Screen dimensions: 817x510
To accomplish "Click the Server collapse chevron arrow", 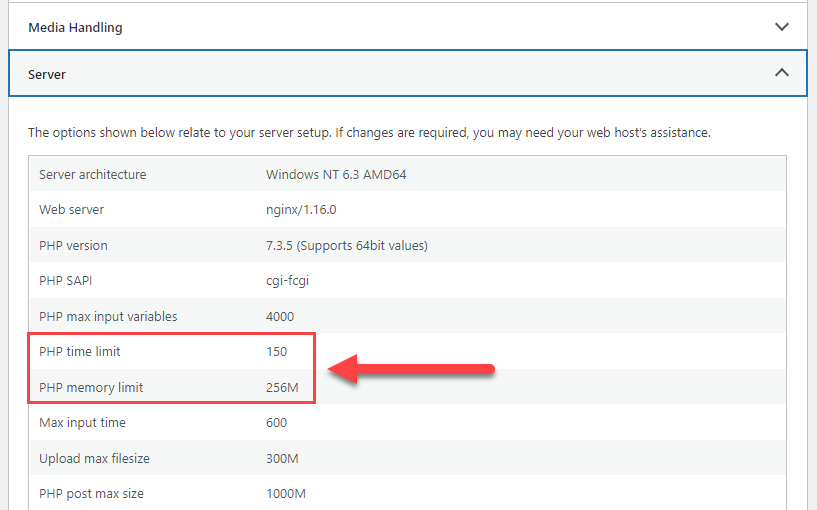I will click(x=782, y=73).
